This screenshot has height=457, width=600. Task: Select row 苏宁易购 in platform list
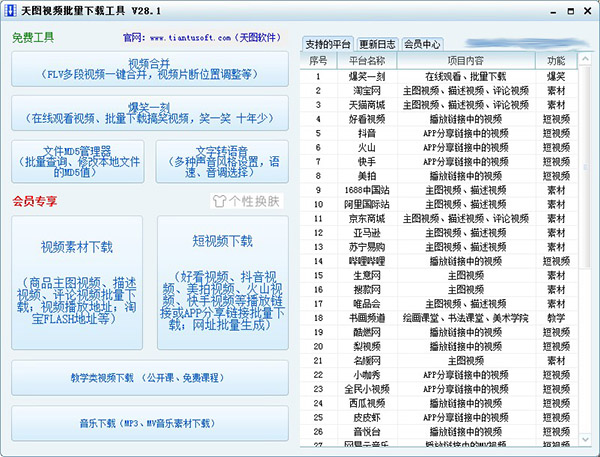coord(439,247)
